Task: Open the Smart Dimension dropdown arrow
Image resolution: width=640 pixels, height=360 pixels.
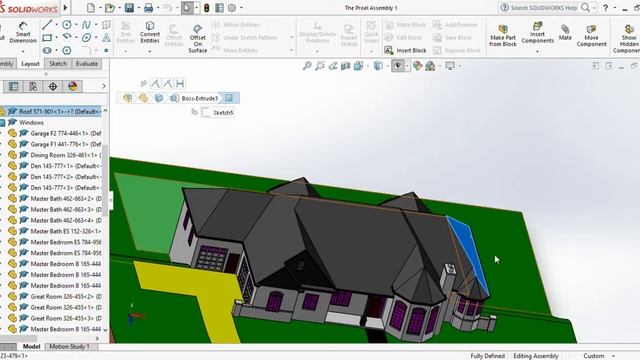Action: (x=23, y=51)
